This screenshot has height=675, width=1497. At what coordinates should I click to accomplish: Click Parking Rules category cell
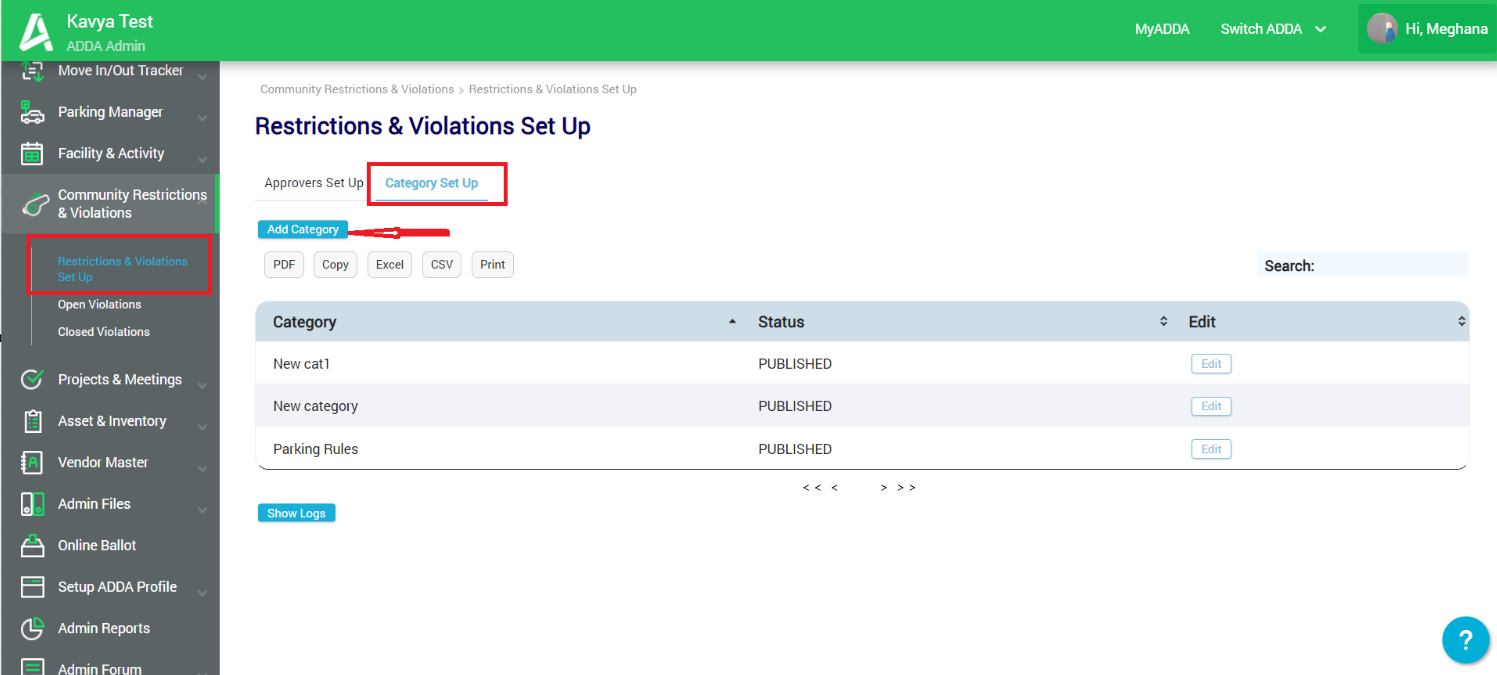click(315, 449)
